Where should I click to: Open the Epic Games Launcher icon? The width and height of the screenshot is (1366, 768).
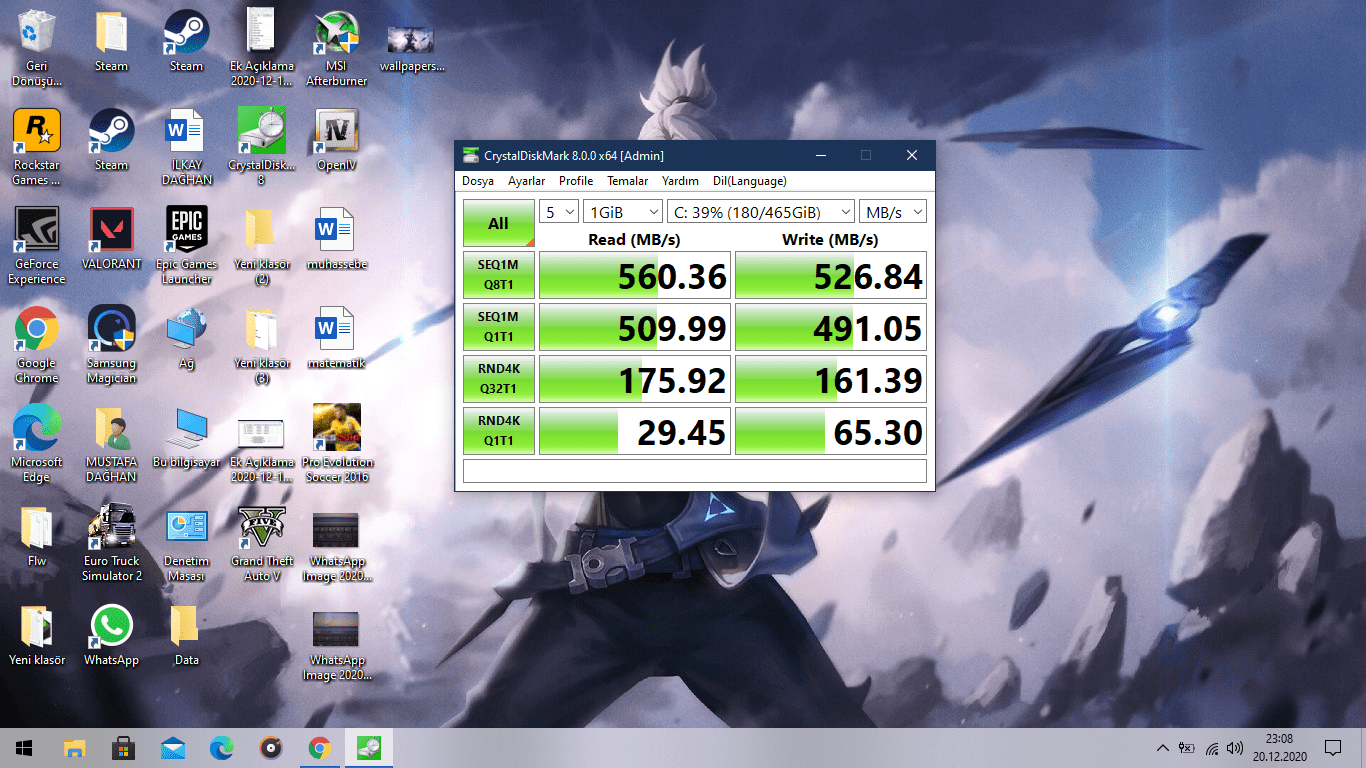tap(187, 246)
